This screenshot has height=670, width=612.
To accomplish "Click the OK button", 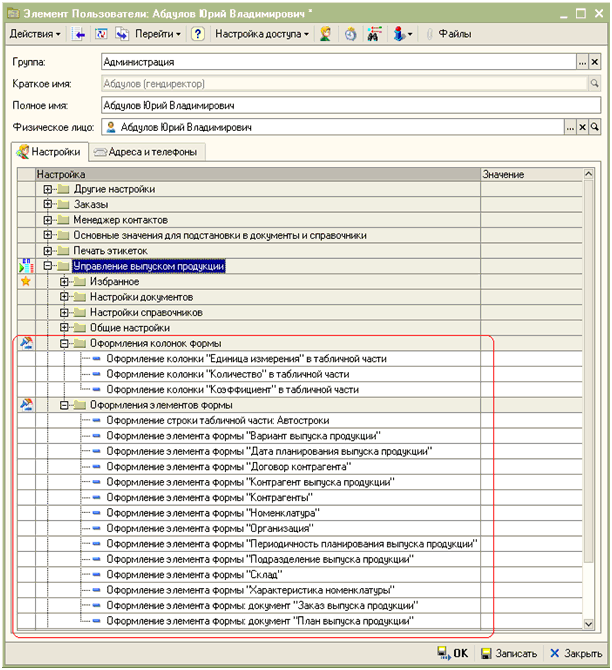I will point(453,653).
